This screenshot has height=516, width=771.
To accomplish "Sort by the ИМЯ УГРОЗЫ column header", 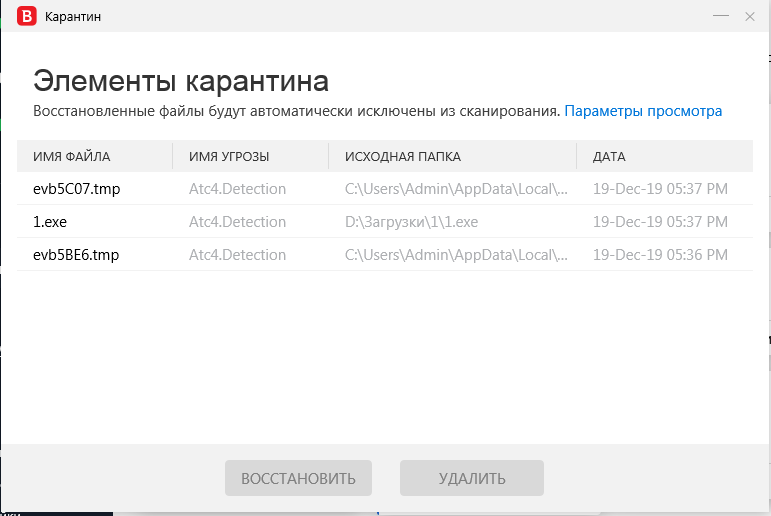I will (229, 156).
